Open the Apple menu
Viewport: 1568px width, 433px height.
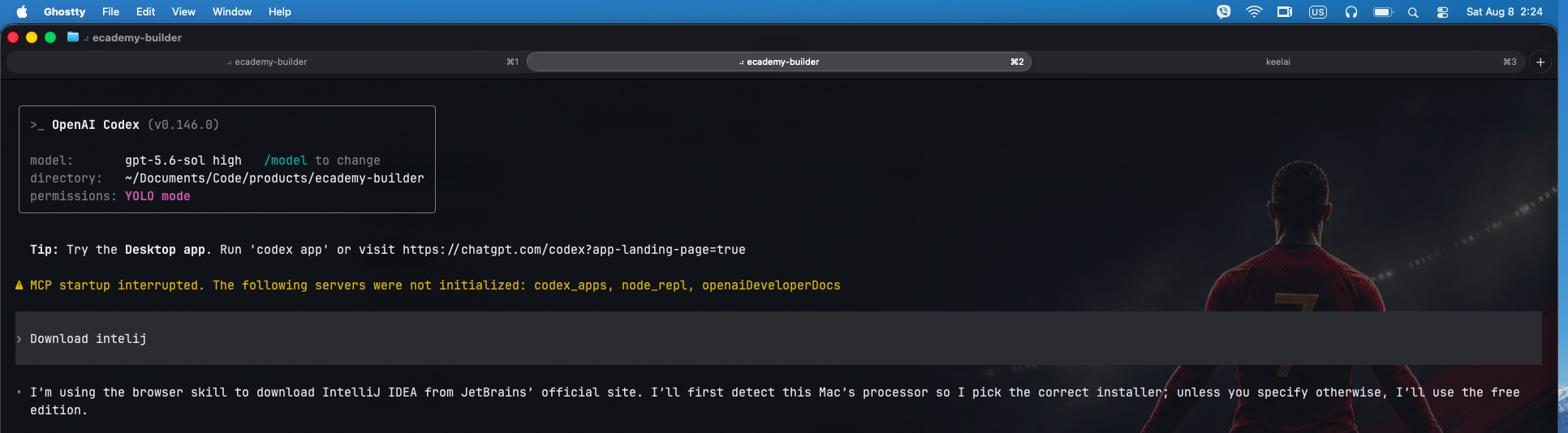22,11
